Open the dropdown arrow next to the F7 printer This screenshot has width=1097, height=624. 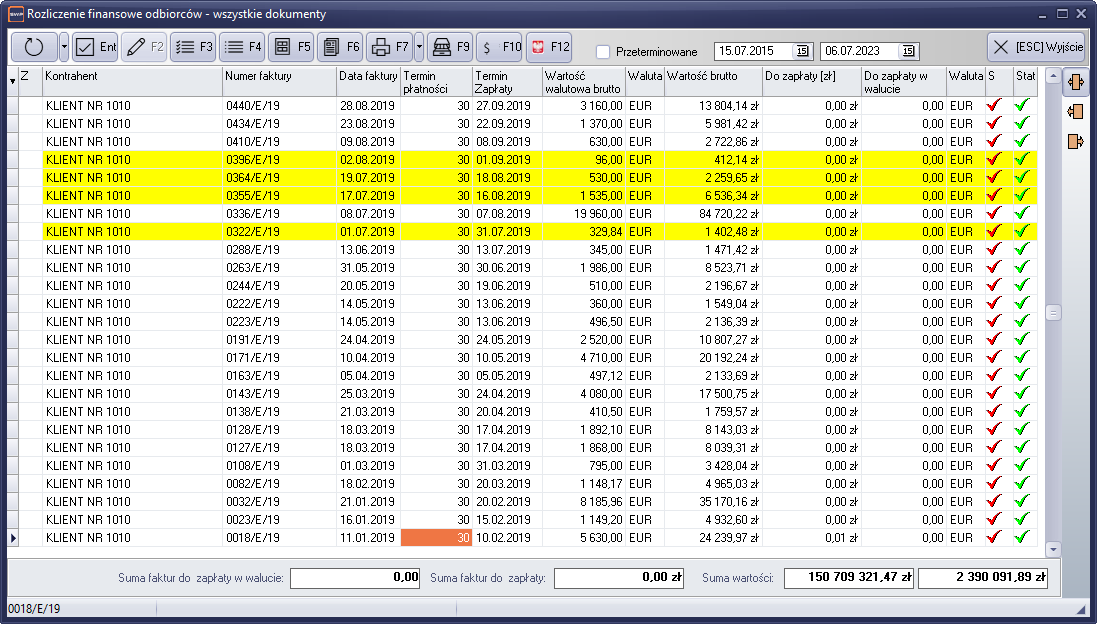pos(418,47)
